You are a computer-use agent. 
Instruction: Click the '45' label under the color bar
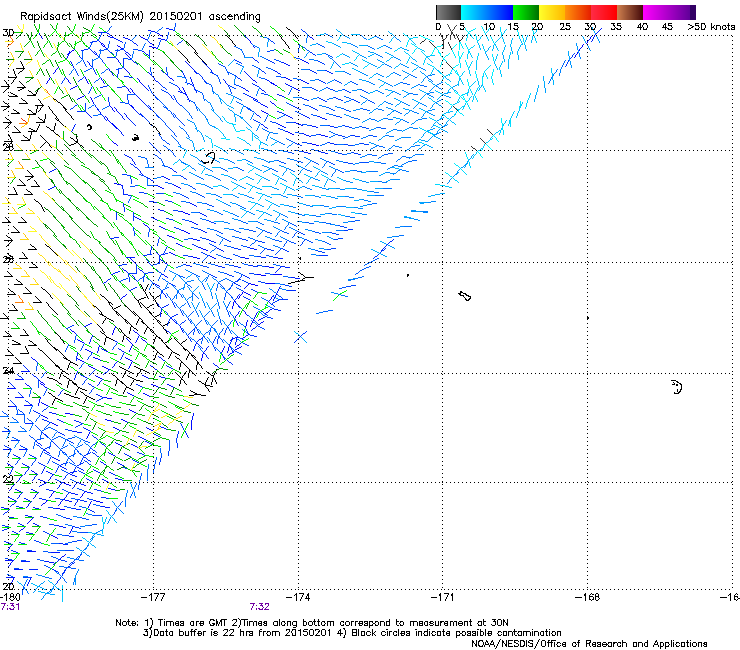[x=667, y=27]
